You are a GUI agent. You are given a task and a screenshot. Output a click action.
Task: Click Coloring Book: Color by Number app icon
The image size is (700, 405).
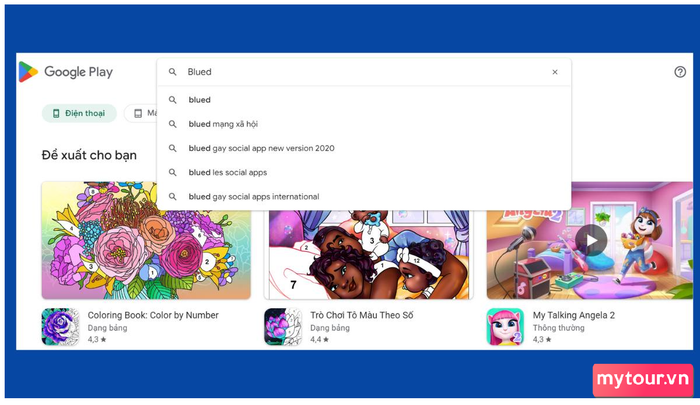[60, 326]
